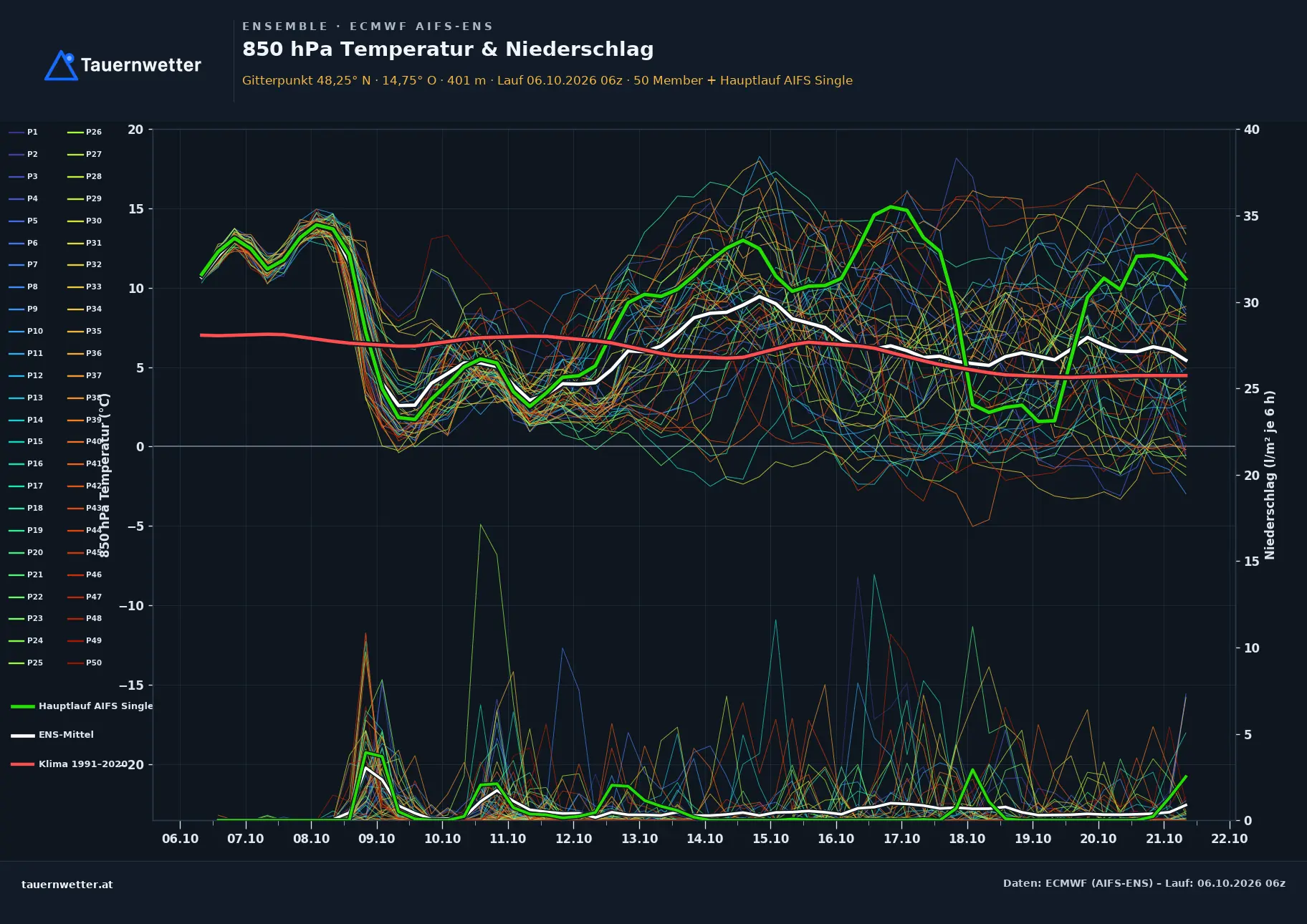The height and width of the screenshot is (924, 1307).
Task: Click x-axis date label 06.10
Action: click(x=180, y=838)
